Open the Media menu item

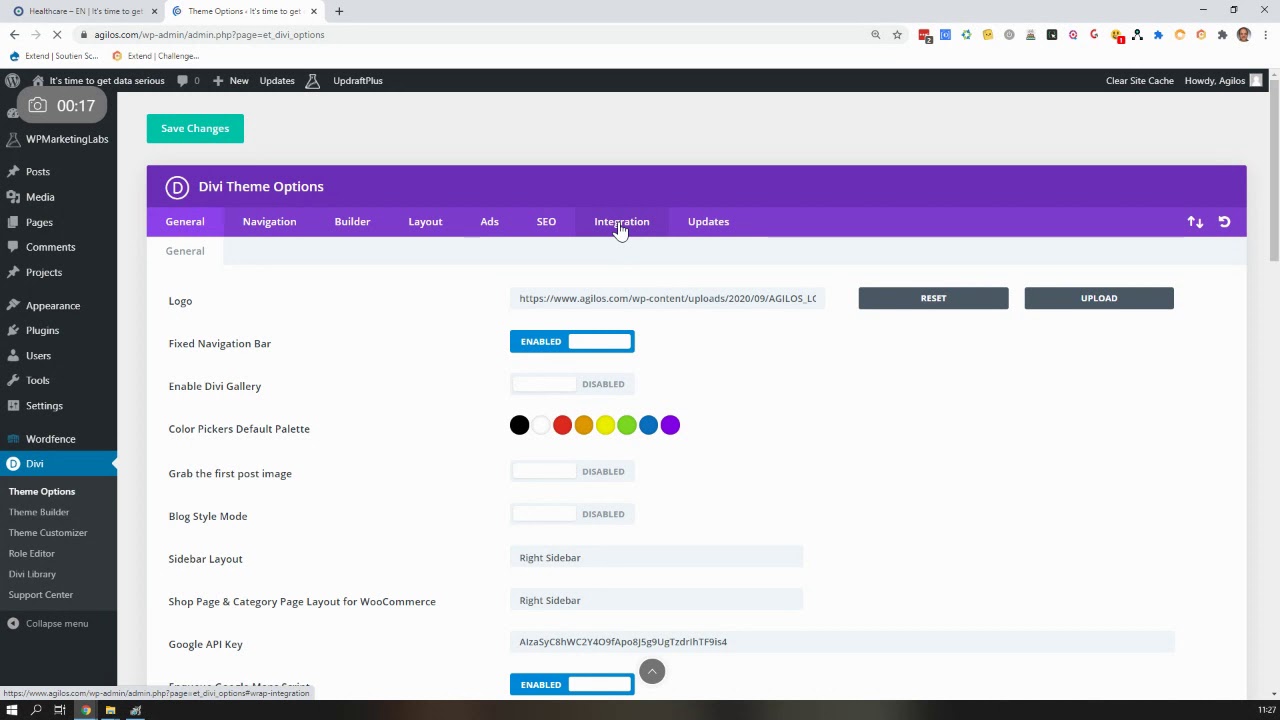pyautogui.click(x=40, y=197)
